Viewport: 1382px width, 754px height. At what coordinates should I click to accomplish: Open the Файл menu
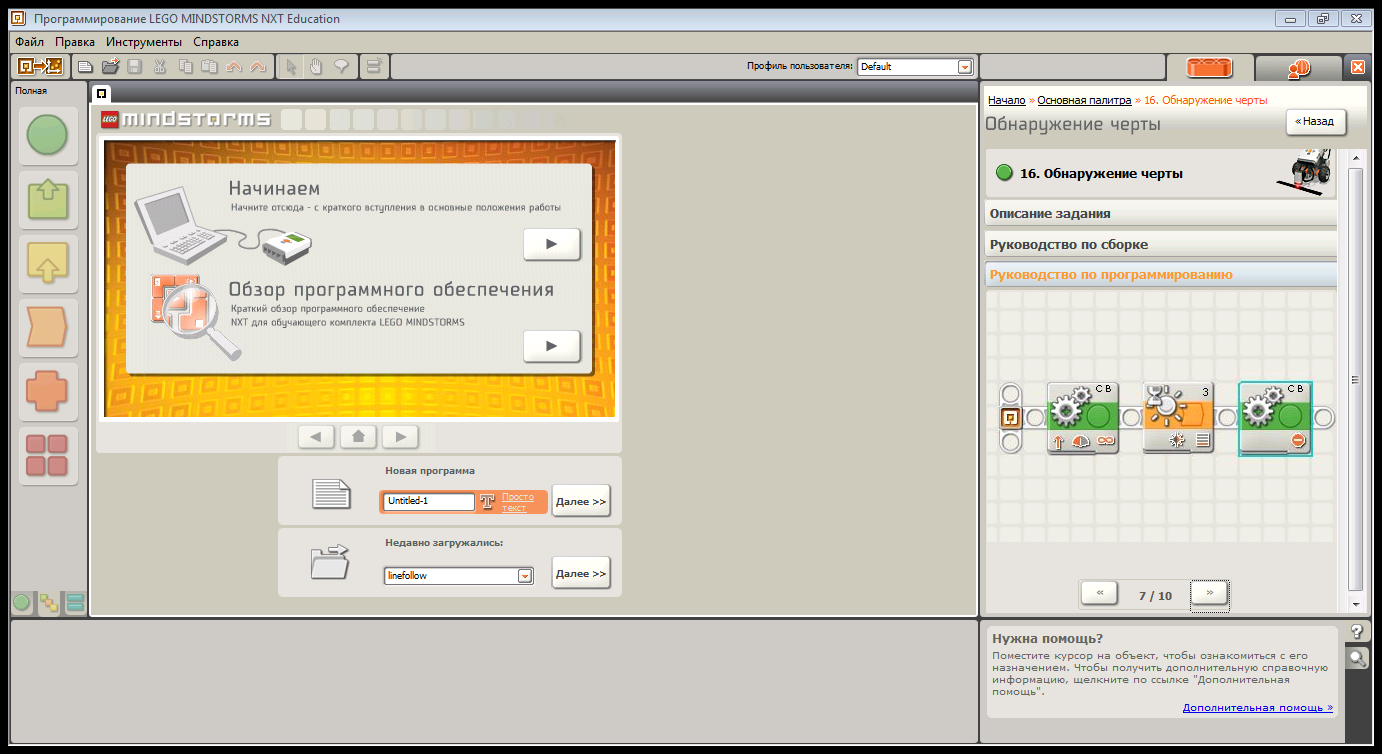point(29,42)
